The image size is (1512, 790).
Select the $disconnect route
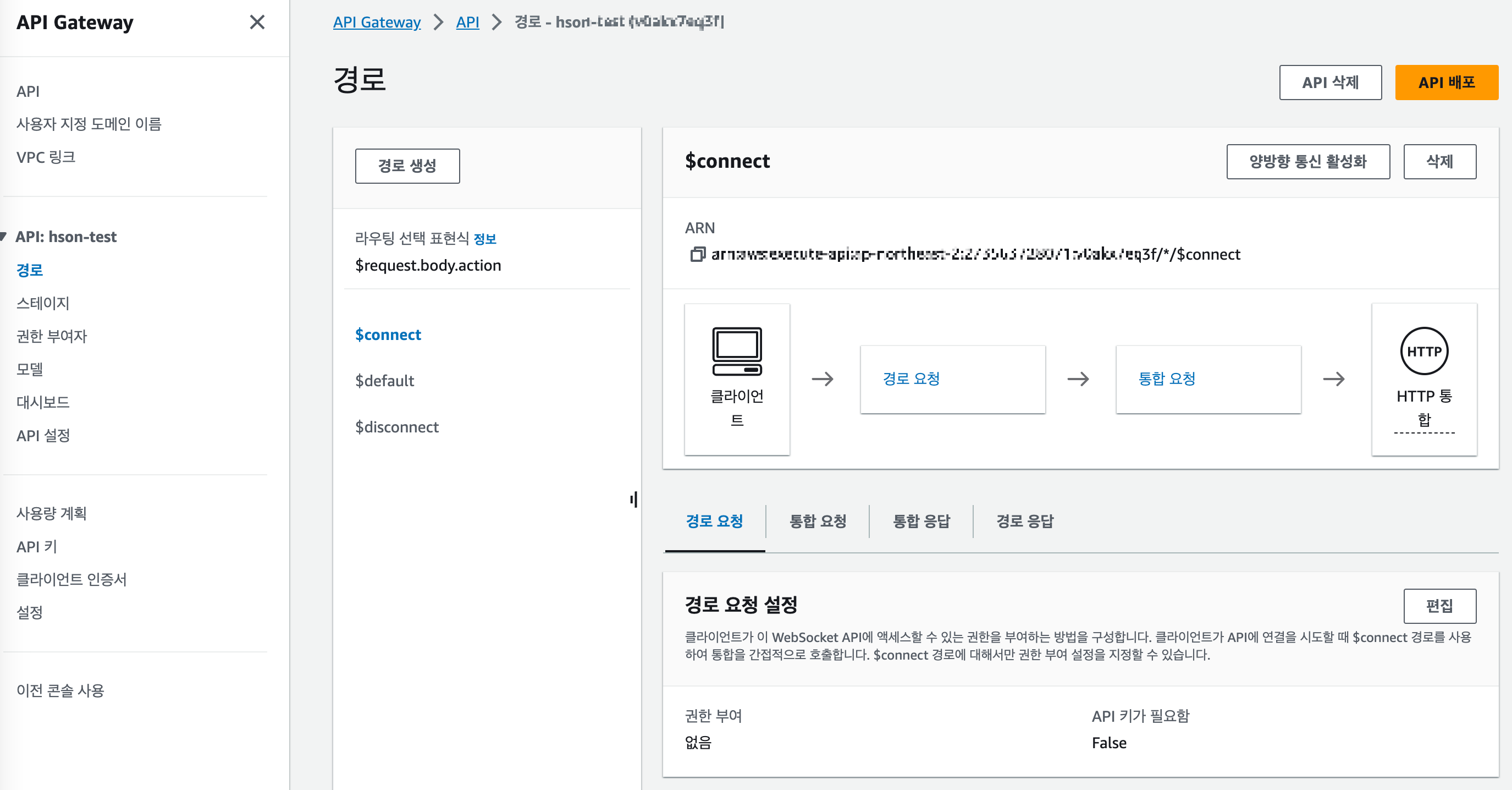[397, 427]
